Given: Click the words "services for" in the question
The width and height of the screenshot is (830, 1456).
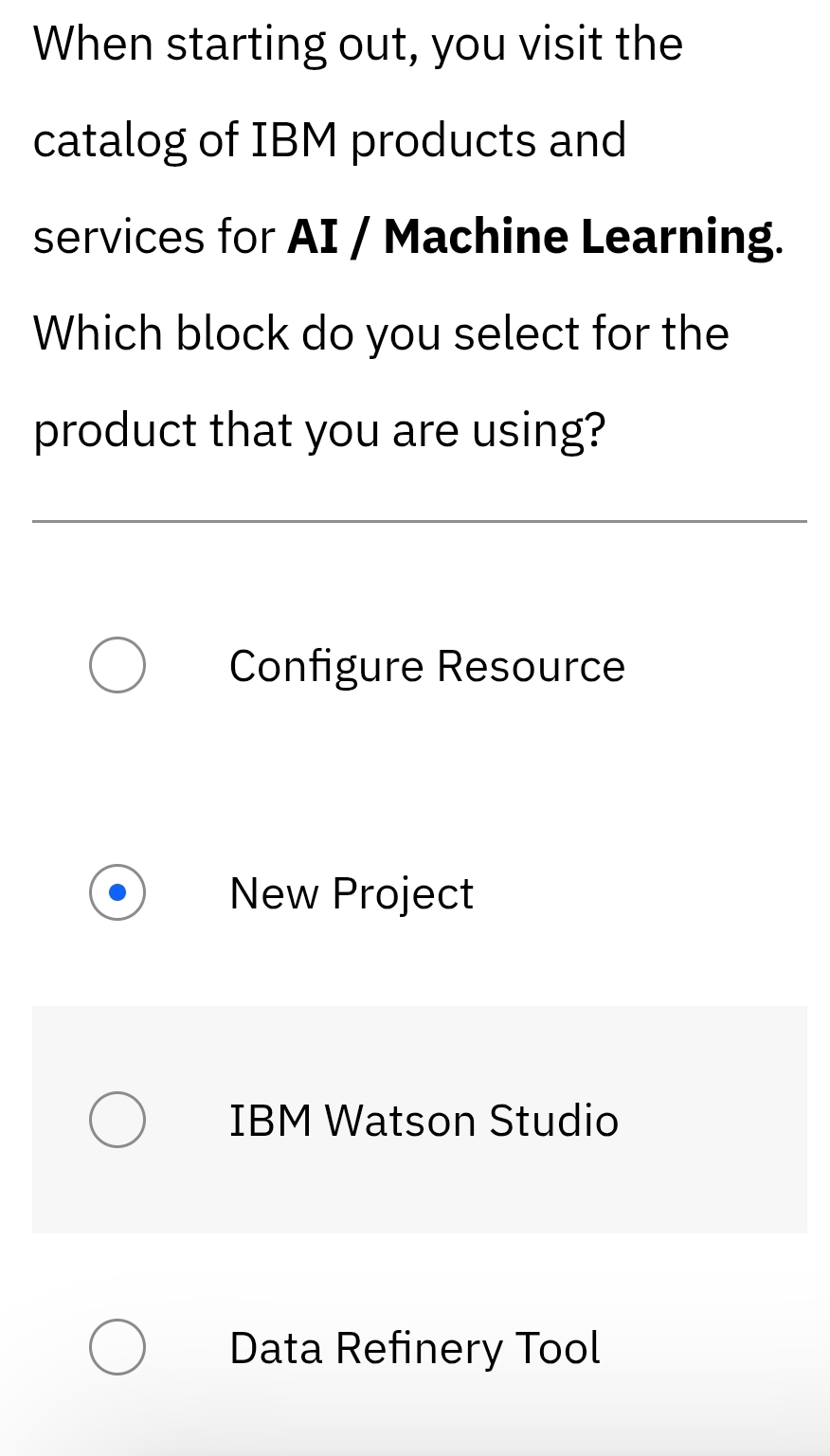Looking at the screenshot, I should (x=153, y=237).
